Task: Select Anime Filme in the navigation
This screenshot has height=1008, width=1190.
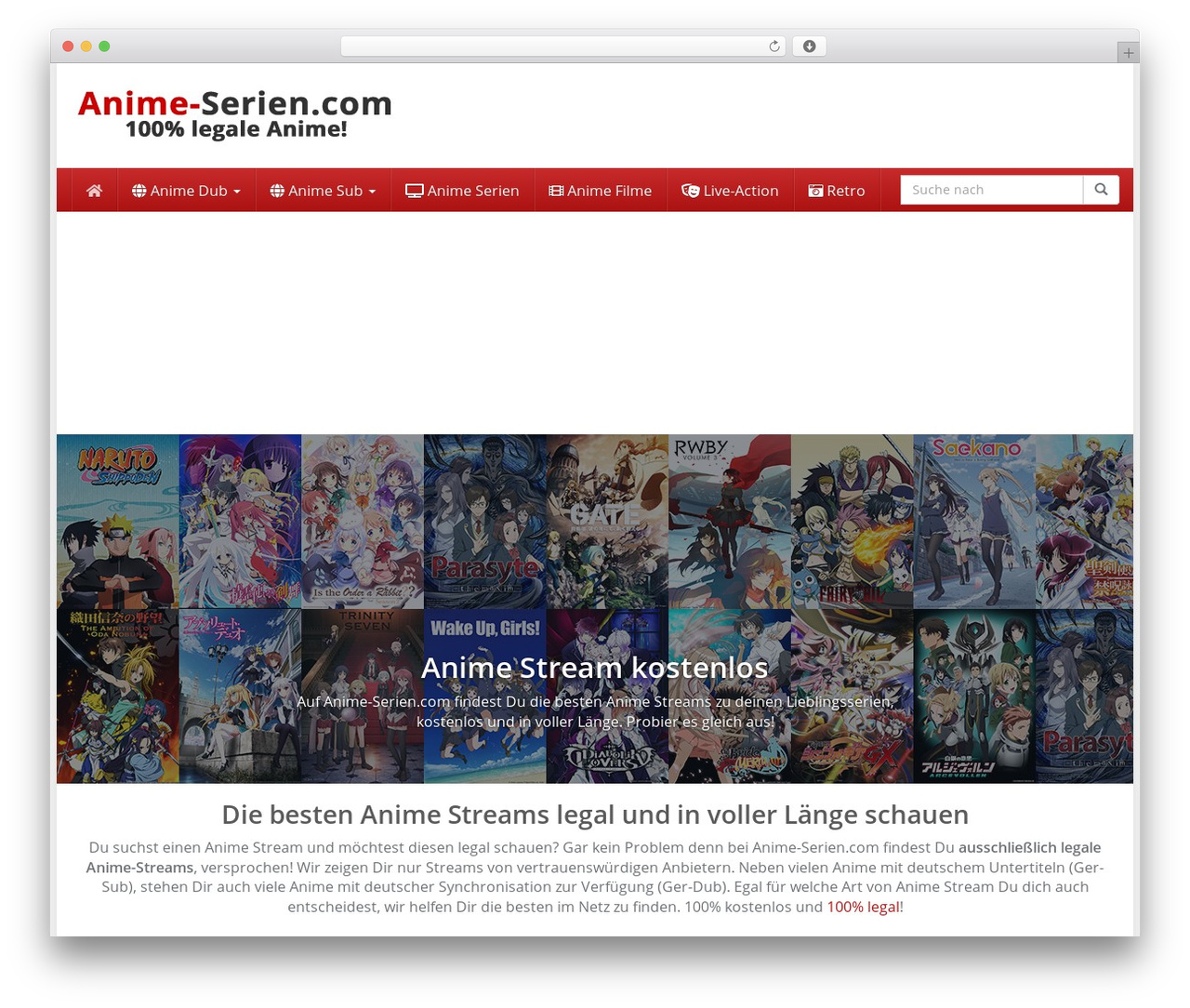Action: coord(601,191)
